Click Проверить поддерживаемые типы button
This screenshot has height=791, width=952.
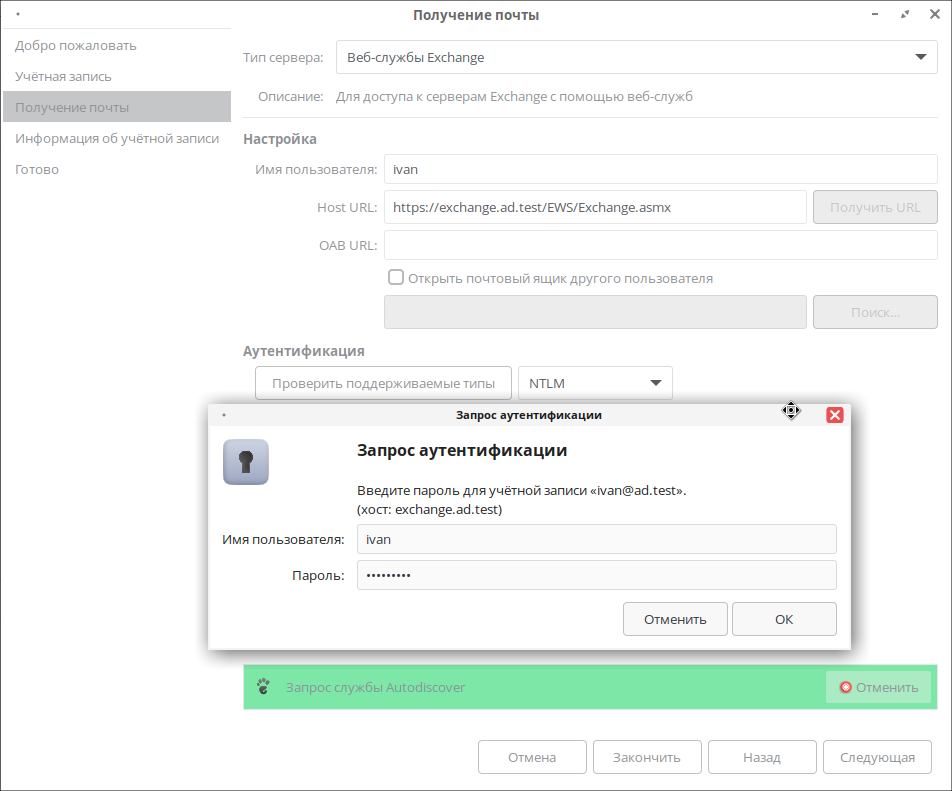383,383
